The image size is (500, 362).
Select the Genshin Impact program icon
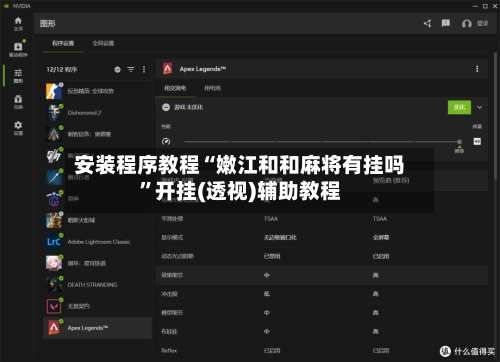54,199
